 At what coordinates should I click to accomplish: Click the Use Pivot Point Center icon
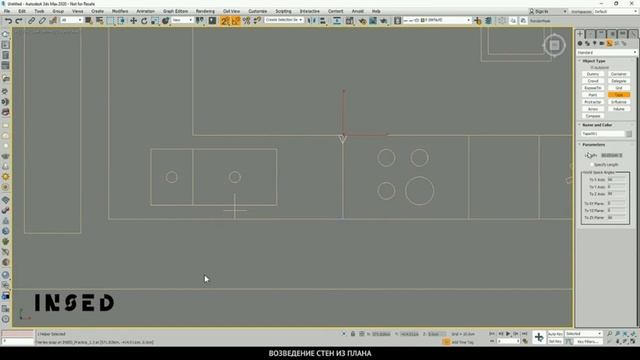pos(200,20)
